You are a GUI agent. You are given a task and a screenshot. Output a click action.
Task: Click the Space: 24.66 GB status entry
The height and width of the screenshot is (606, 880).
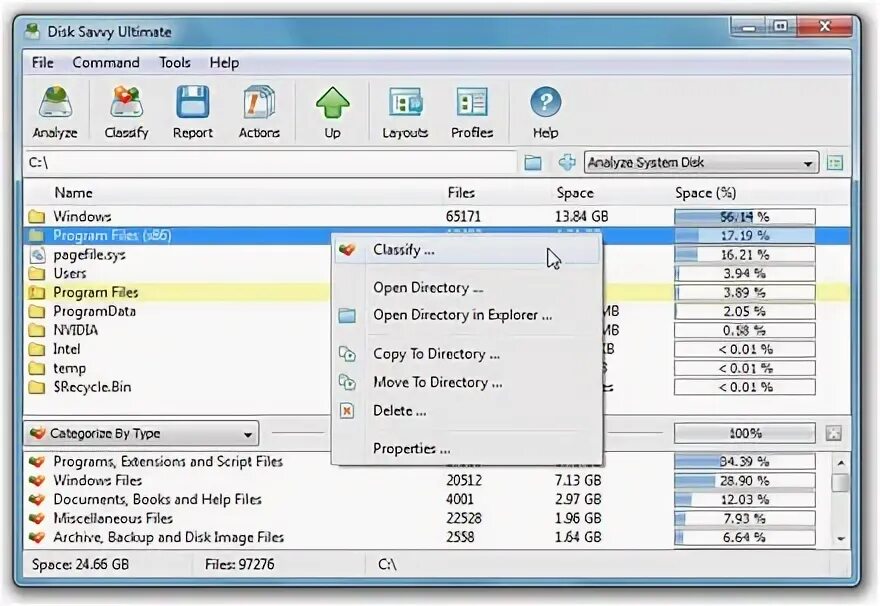click(80, 564)
